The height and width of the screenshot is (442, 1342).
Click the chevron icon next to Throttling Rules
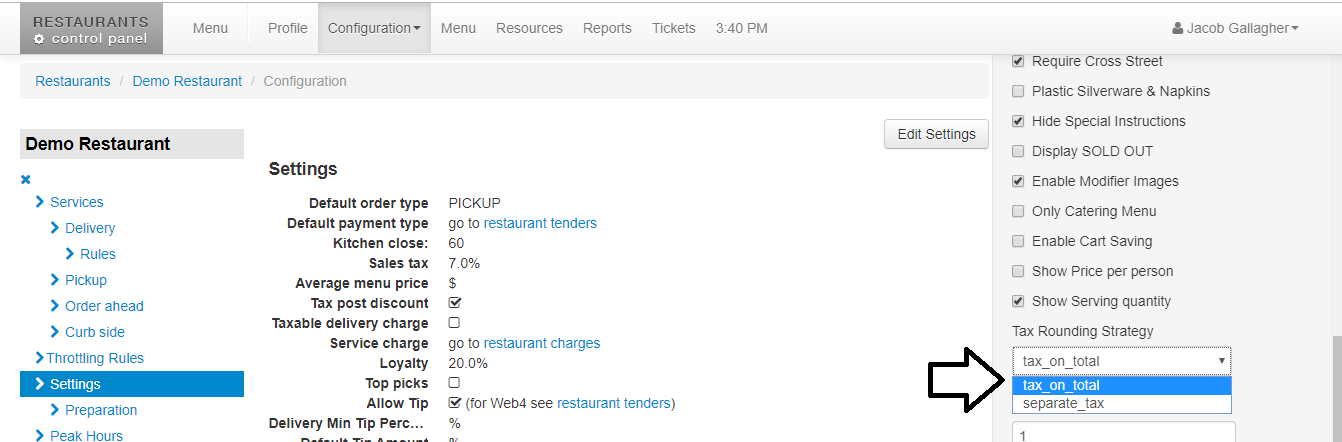click(40, 358)
